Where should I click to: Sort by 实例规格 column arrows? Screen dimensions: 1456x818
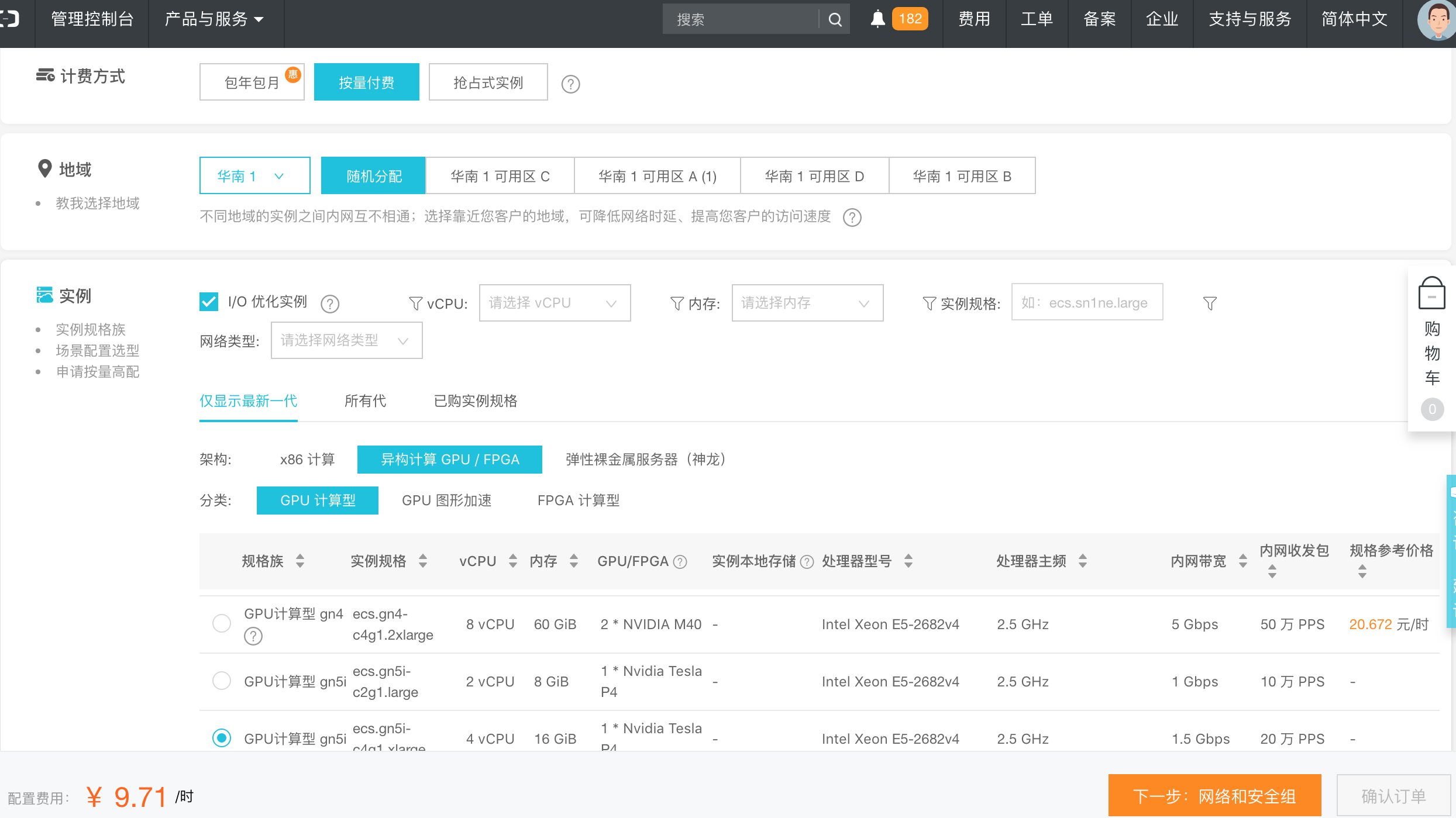[x=423, y=561]
